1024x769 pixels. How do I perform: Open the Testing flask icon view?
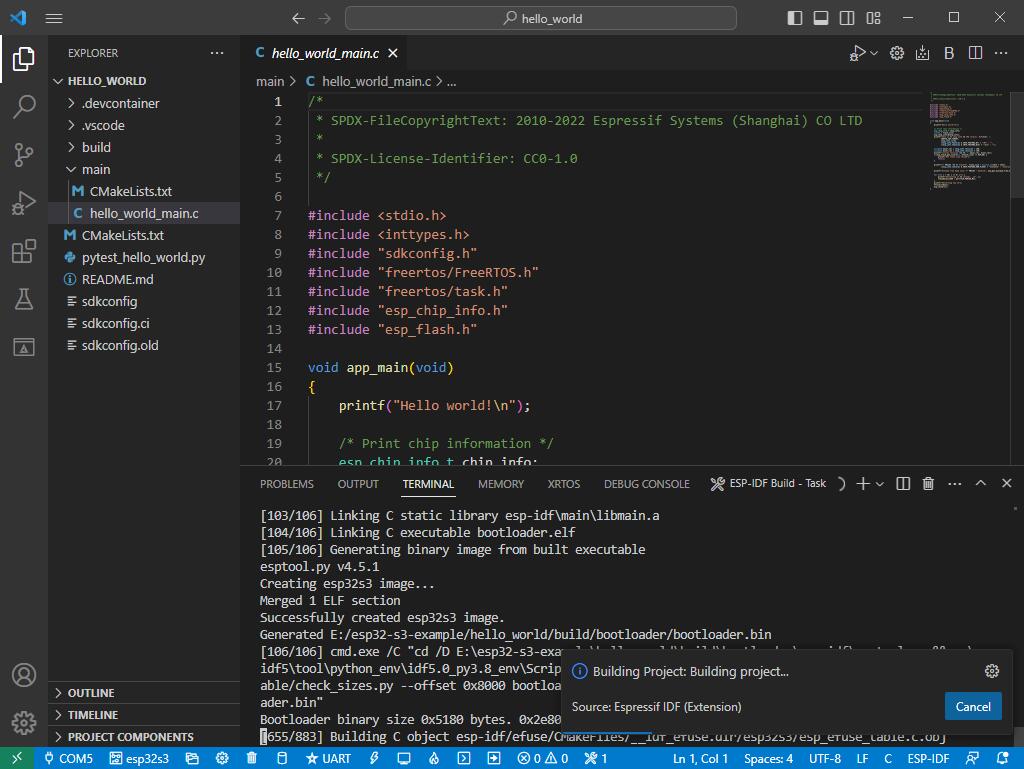[x=24, y=299]
